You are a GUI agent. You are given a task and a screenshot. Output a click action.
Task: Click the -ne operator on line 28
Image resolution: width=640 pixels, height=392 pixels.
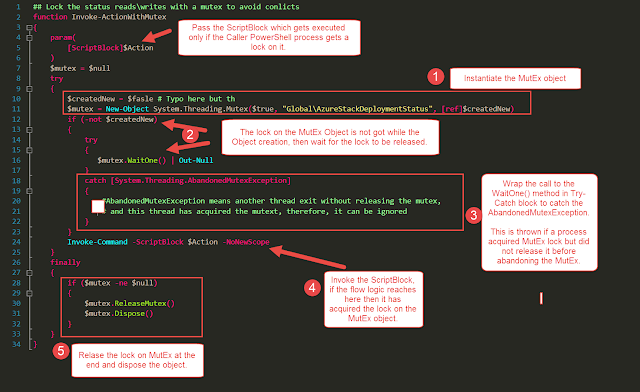click(x=121, y=283)
